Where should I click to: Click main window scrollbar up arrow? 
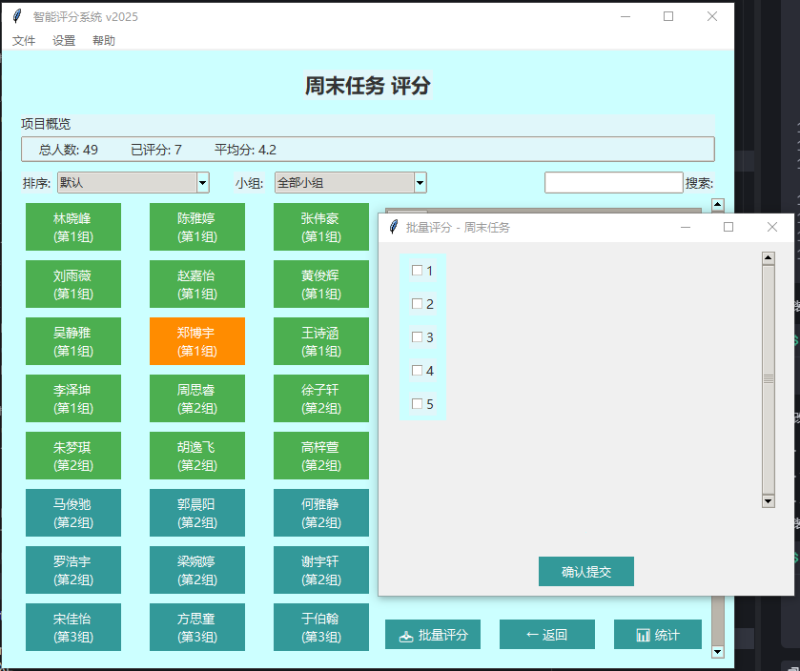pos(718,205)
